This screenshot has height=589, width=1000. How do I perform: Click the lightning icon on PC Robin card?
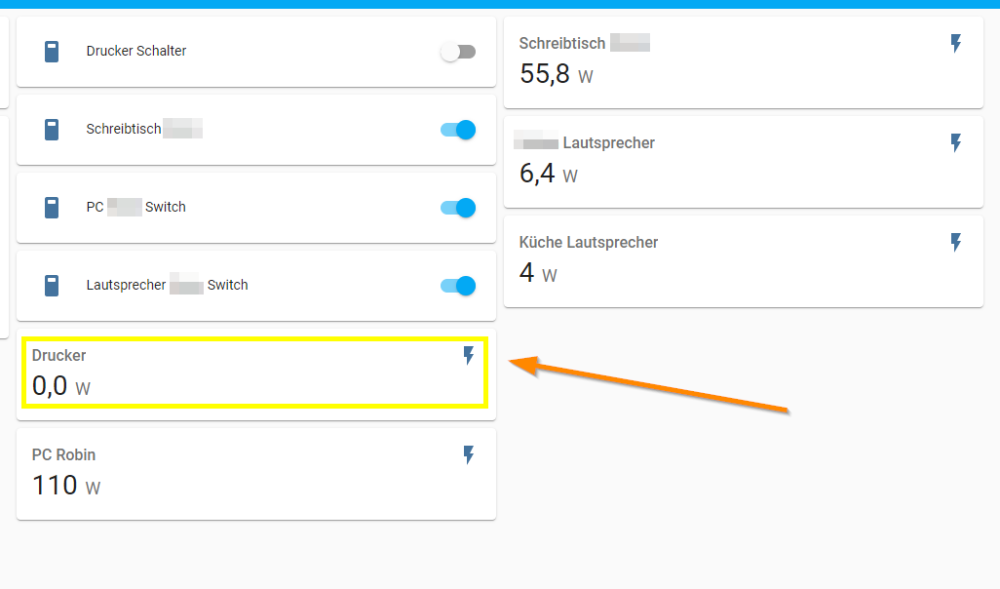(469, 454)
